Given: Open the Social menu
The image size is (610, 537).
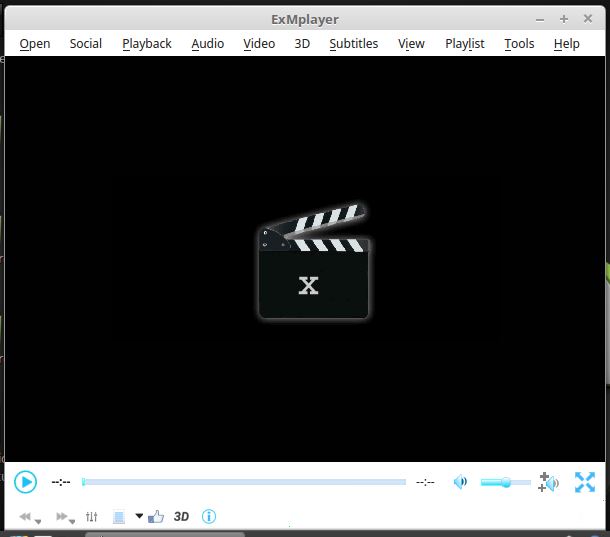Looking at the screenshot, I should point(86,44).
